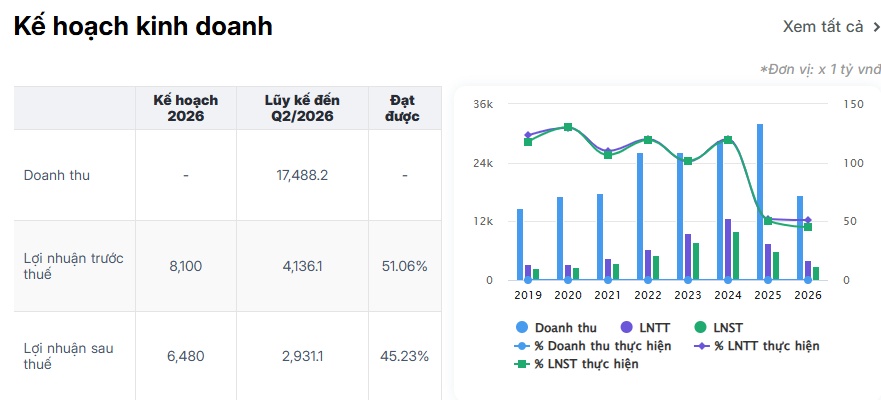Click the 'Lũy kế đến Q2/2026' column header
Image resolution: width=881 pixels, height=400 pixels.
[302, 108]
